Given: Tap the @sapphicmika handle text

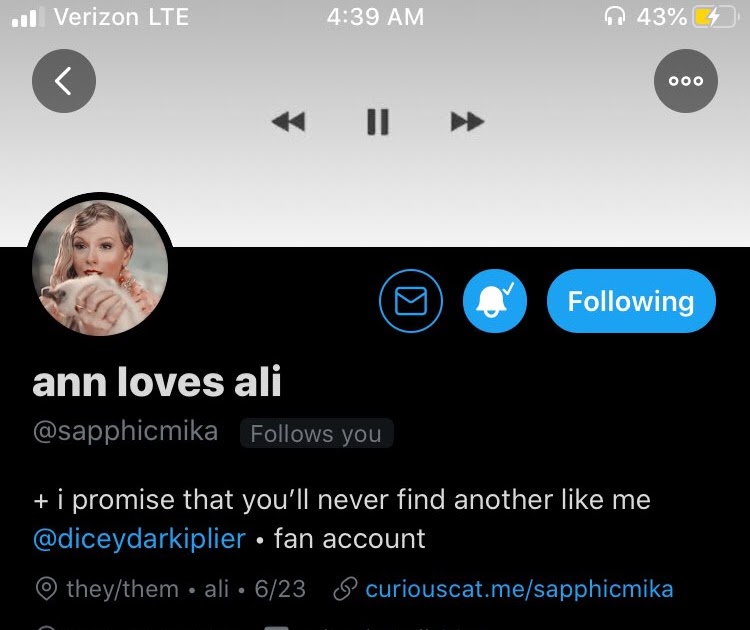Looking at the screenshot, I should point(125,431).
